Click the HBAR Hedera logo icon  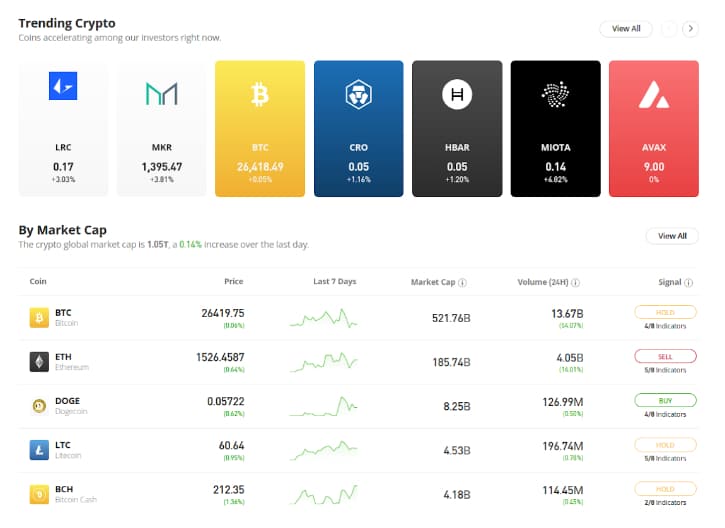tap(457, 94)
